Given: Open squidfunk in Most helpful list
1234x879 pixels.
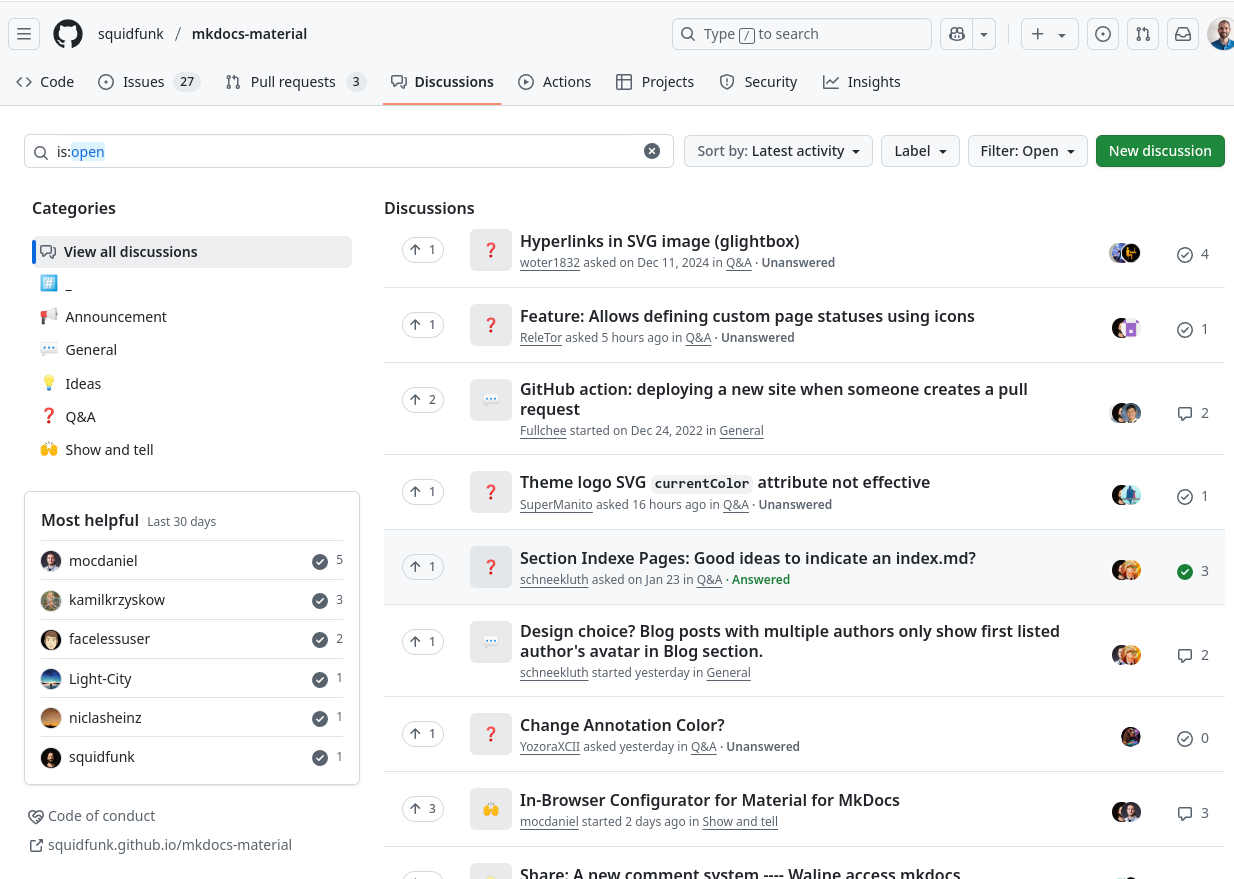Looking at the screenshot, I should point(102,757).
